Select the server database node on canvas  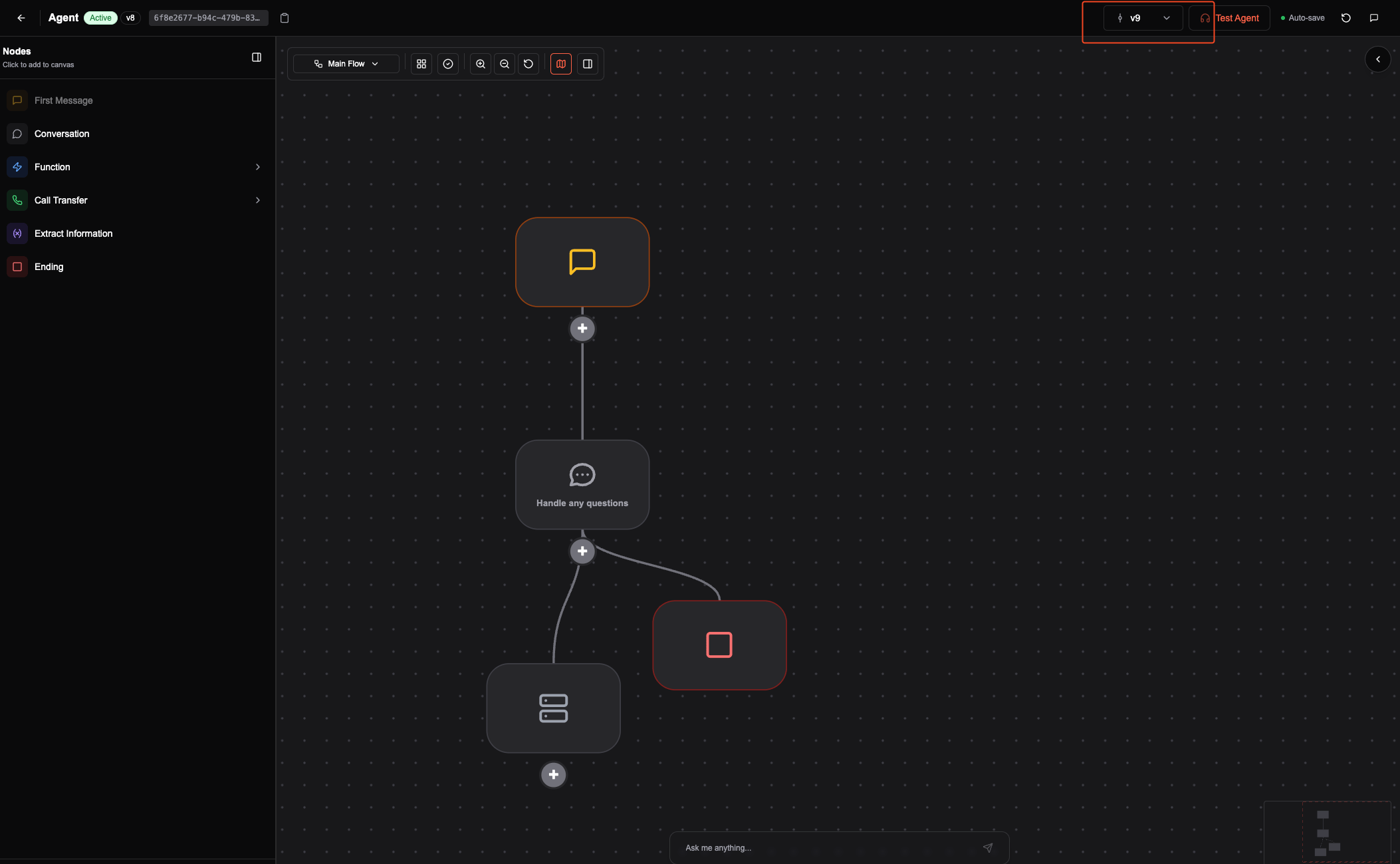[x=554, y=708]
